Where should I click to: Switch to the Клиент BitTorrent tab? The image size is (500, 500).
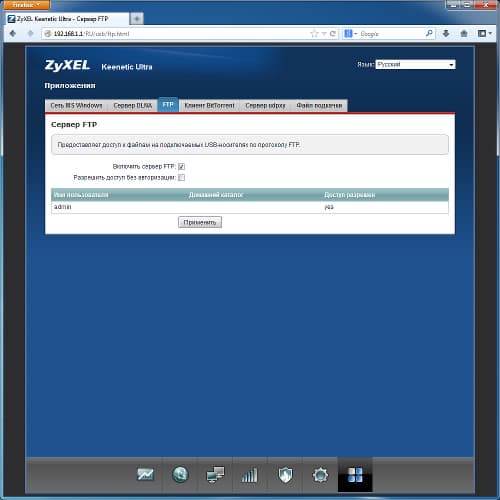point(209,105)
